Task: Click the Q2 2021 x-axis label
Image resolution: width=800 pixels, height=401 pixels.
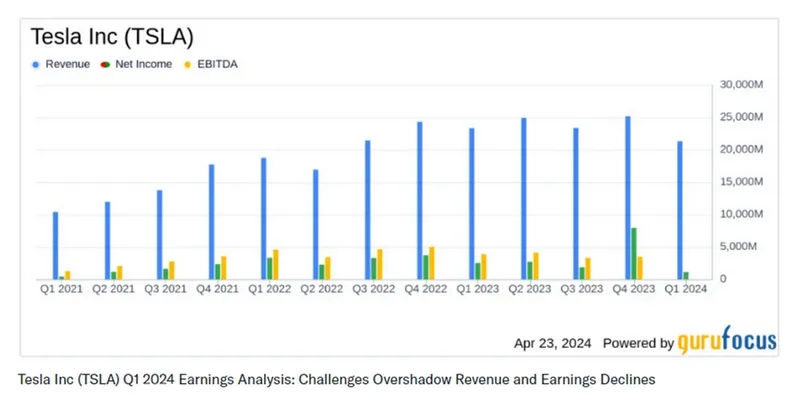Action: [x=113, y=290]
